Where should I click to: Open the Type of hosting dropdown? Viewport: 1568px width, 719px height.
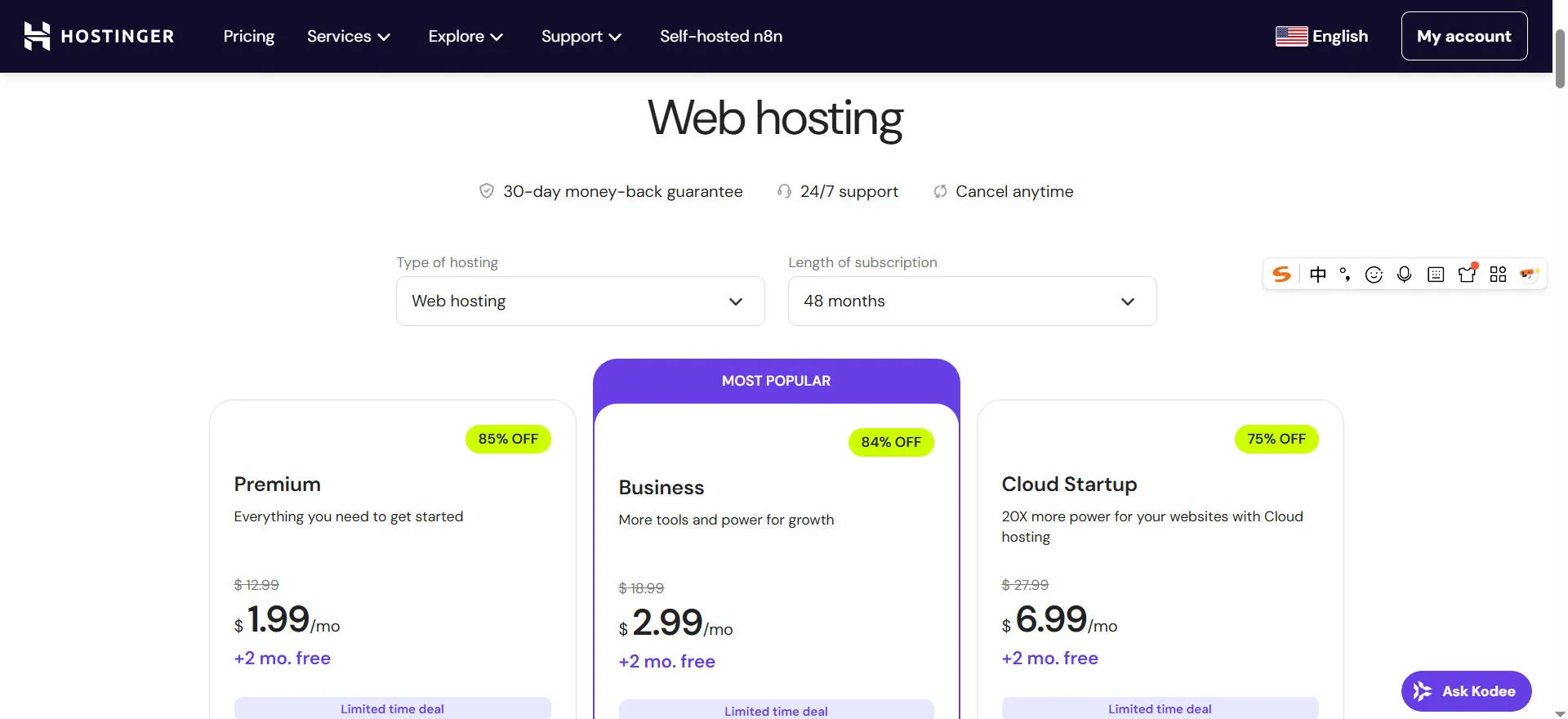pos(580,301)
